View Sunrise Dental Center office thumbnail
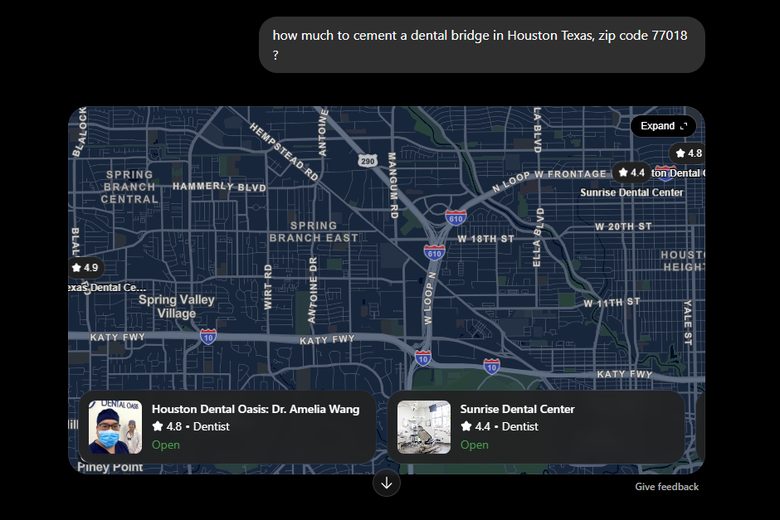The image size is (780, 520). [424, 427]
